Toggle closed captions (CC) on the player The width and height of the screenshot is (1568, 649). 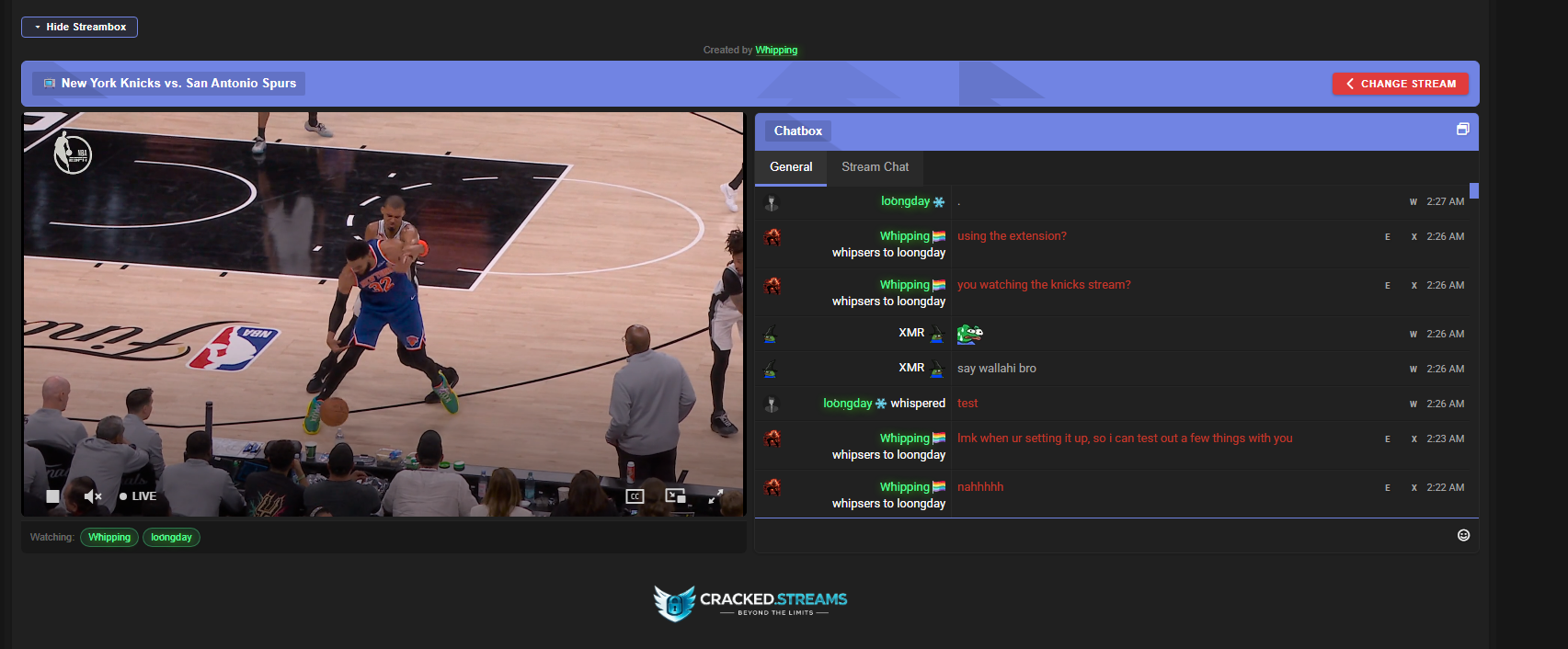tap(635, 496)
